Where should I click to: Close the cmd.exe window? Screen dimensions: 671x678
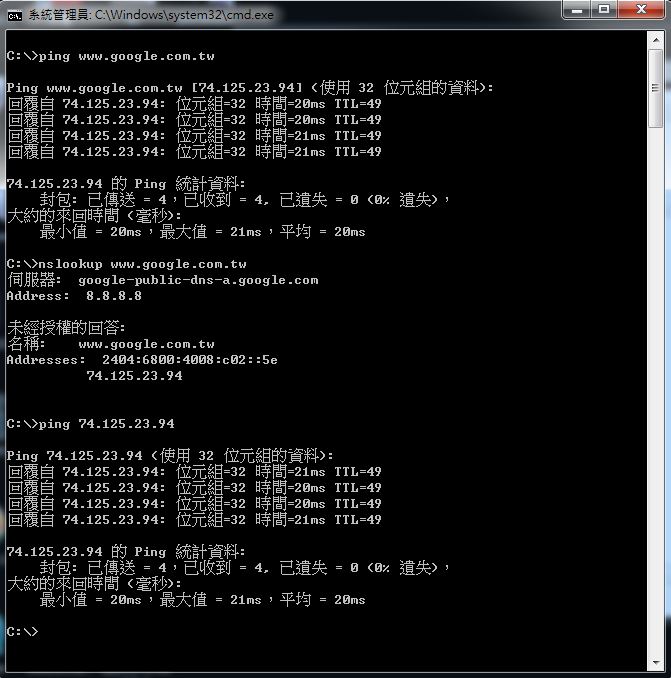point(641,9)
